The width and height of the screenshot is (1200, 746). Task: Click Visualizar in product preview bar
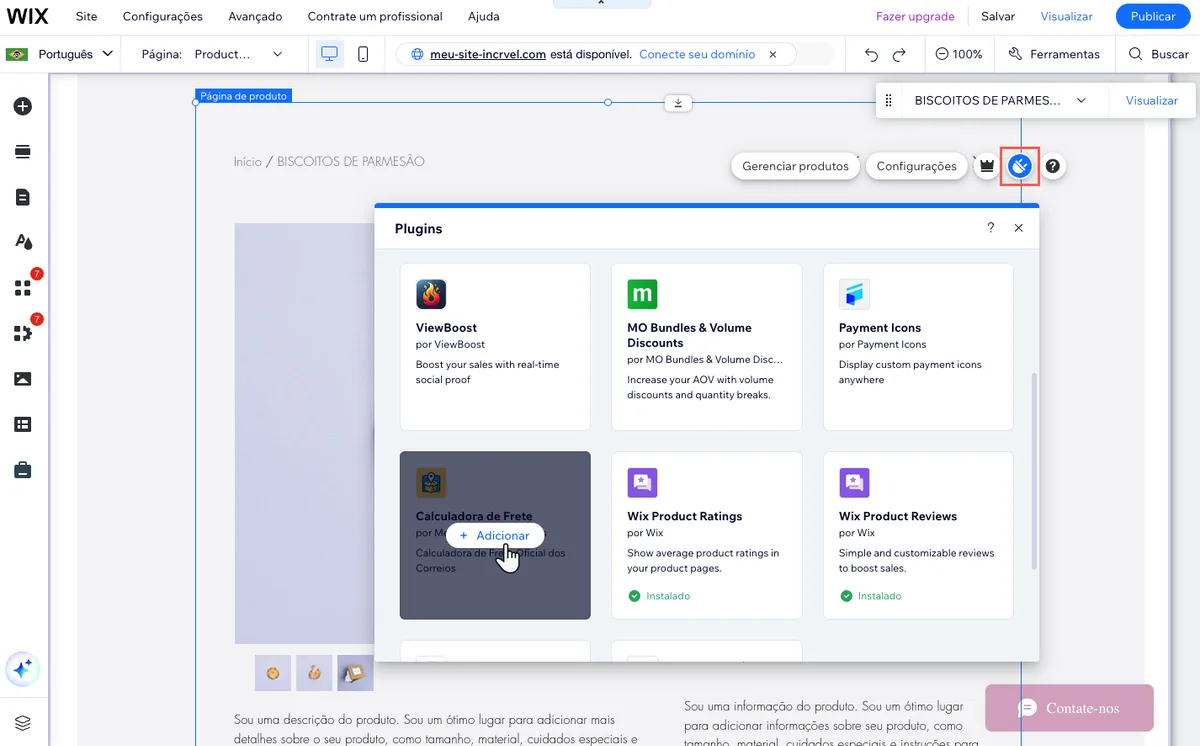tap(1152, 100)
